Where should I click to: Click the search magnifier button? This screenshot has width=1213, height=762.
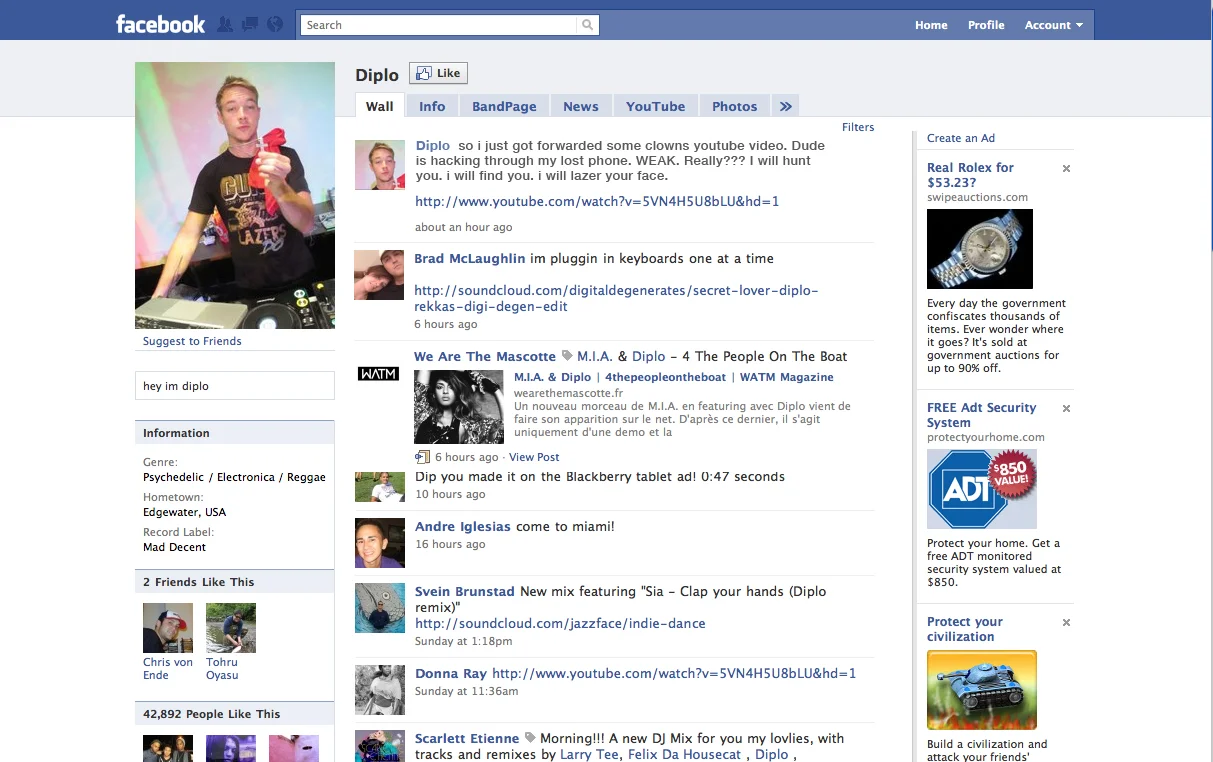(588, 25)
